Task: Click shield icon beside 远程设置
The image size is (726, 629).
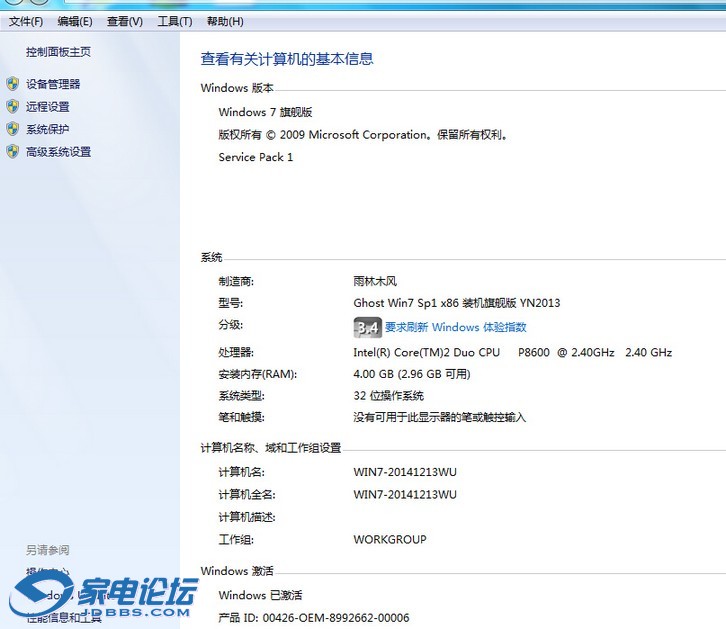Action: point(13,106)
